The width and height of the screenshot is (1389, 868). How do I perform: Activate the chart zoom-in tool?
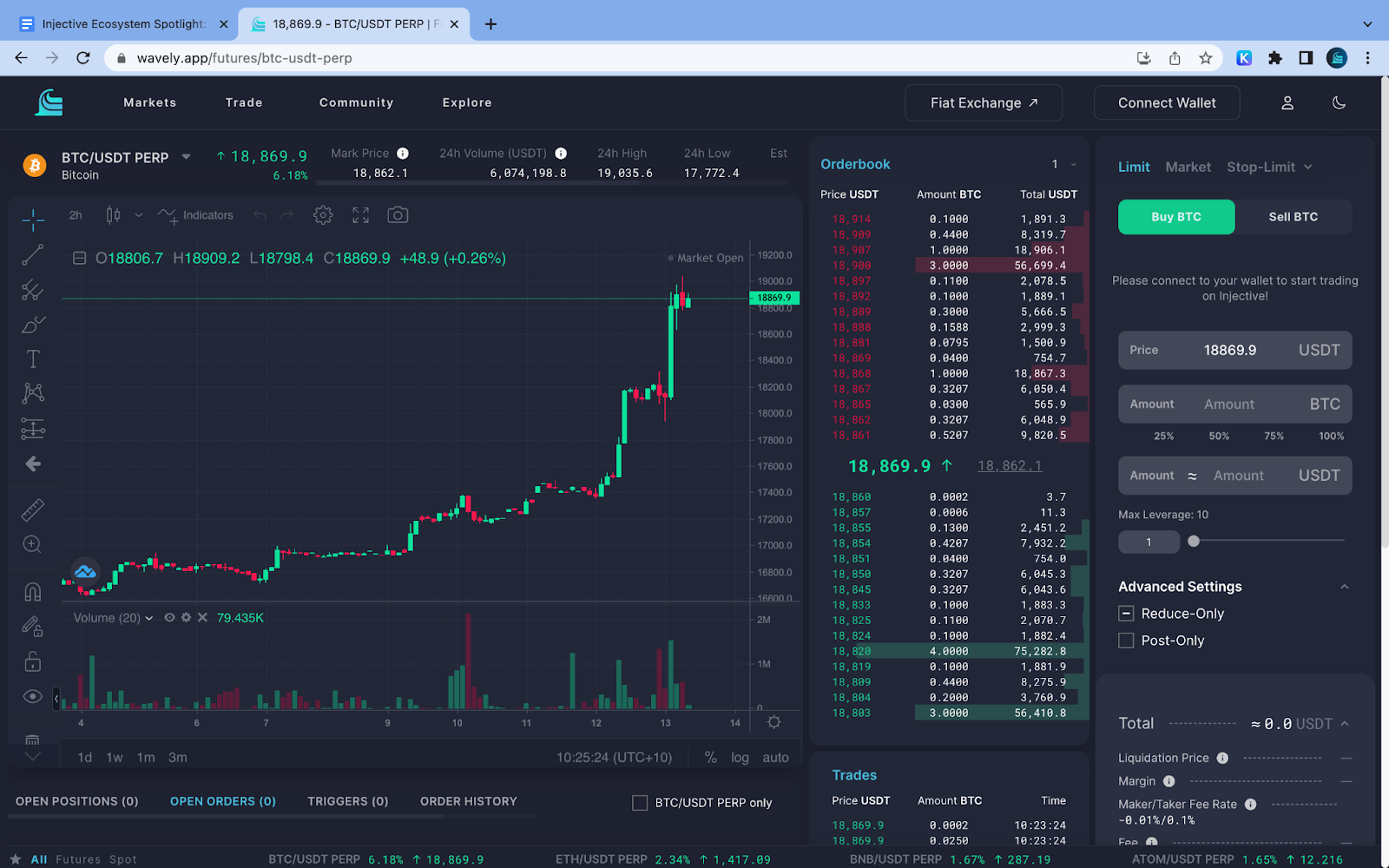coord(33,544)
